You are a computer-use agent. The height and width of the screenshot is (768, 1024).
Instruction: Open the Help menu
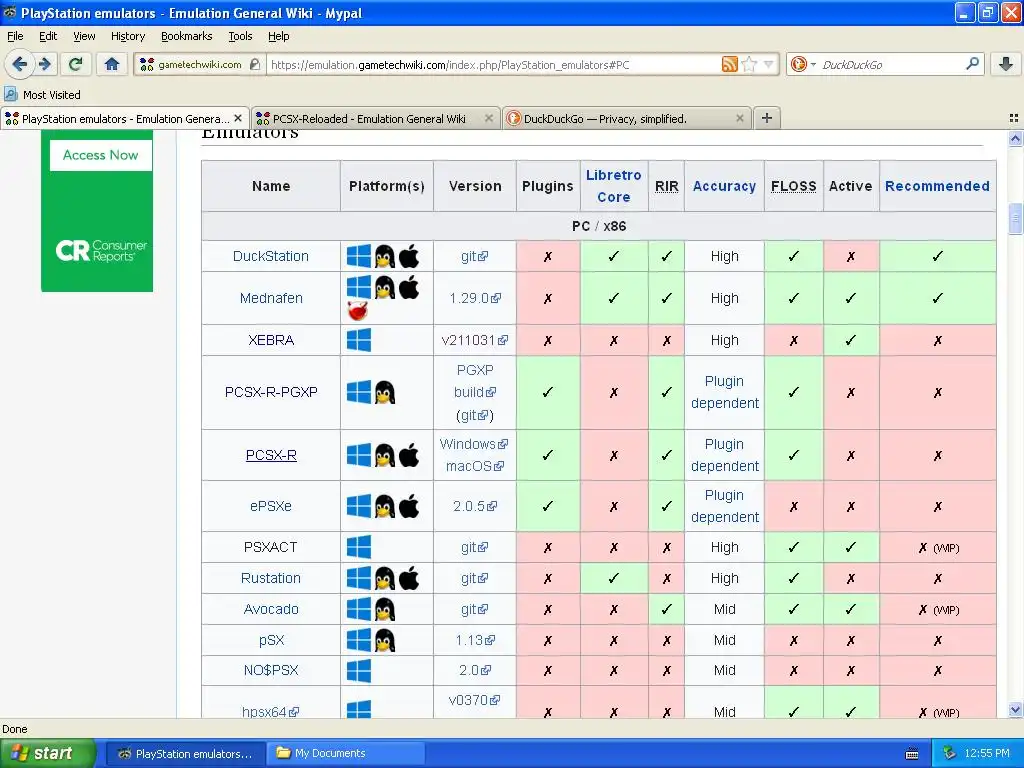(x=278, y=36)
